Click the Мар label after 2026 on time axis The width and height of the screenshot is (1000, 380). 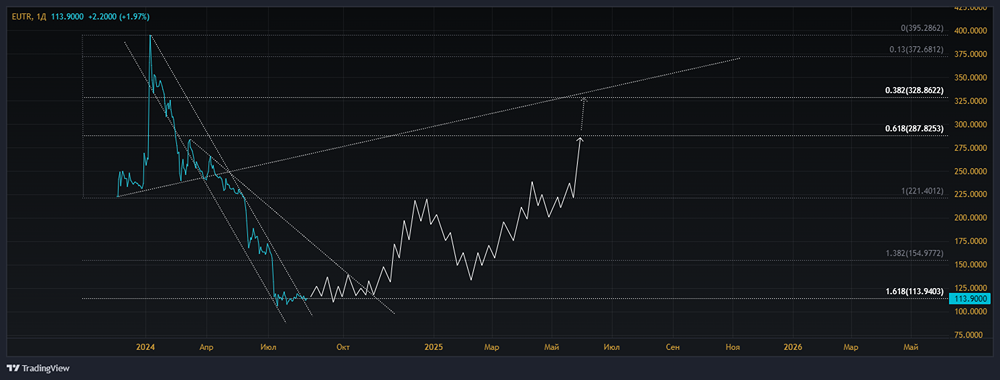tap(851, 347)
